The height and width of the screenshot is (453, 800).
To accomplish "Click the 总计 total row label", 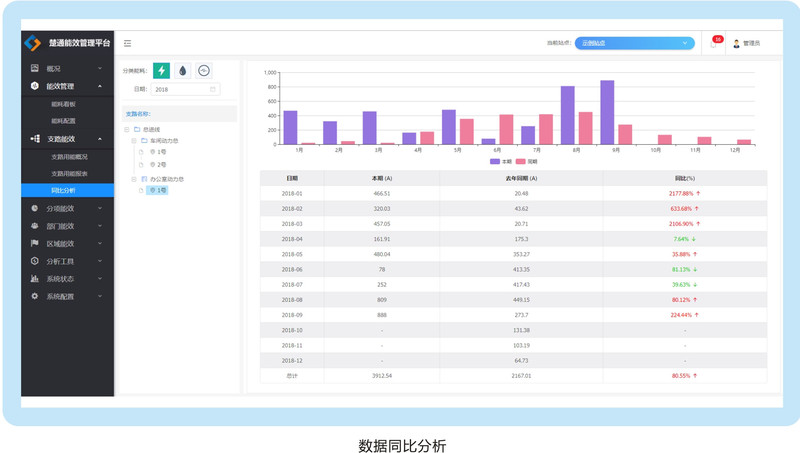I will coord(292,376).
